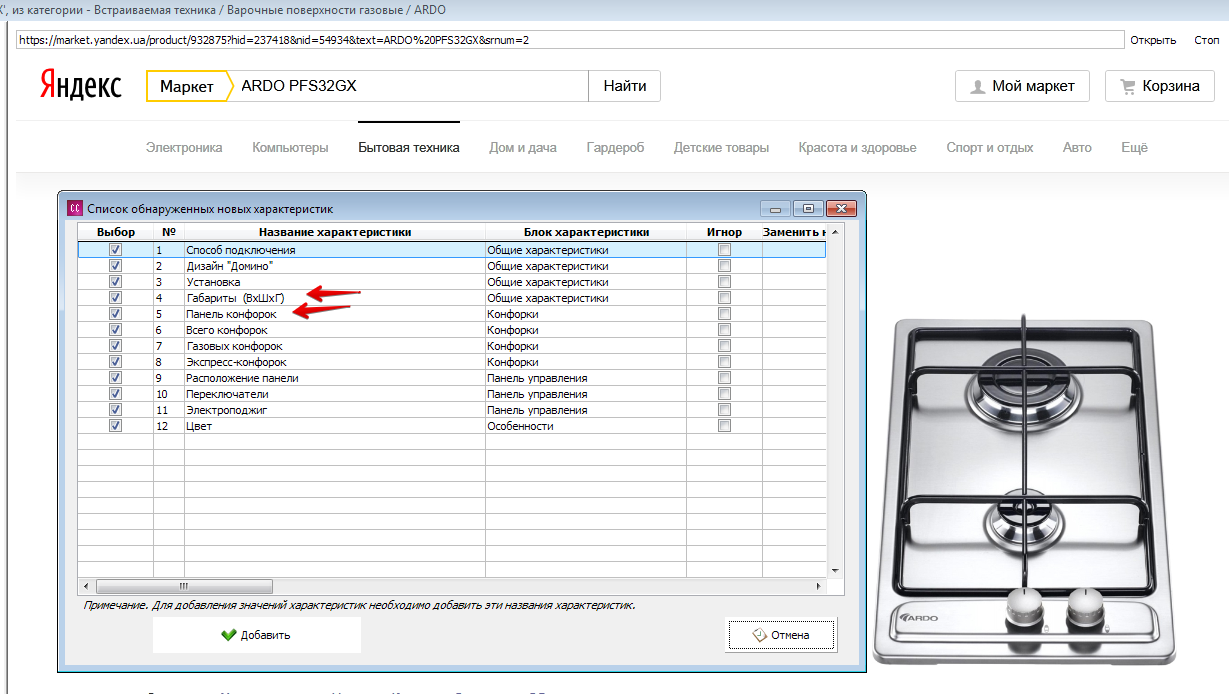The height and width of the screenshot is (694, 1229).
Task: Select the Расположение панели row name
Action: [x=242, y=378]
